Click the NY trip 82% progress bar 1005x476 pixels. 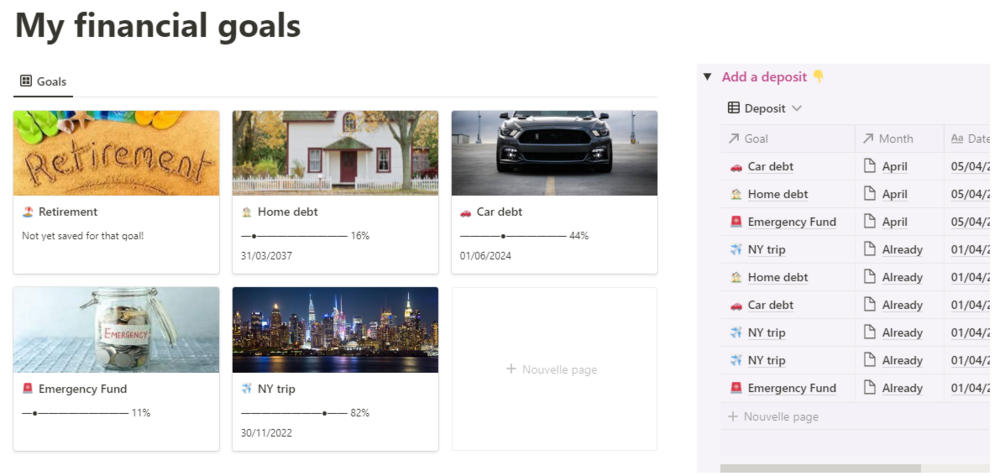pos(294,412)
